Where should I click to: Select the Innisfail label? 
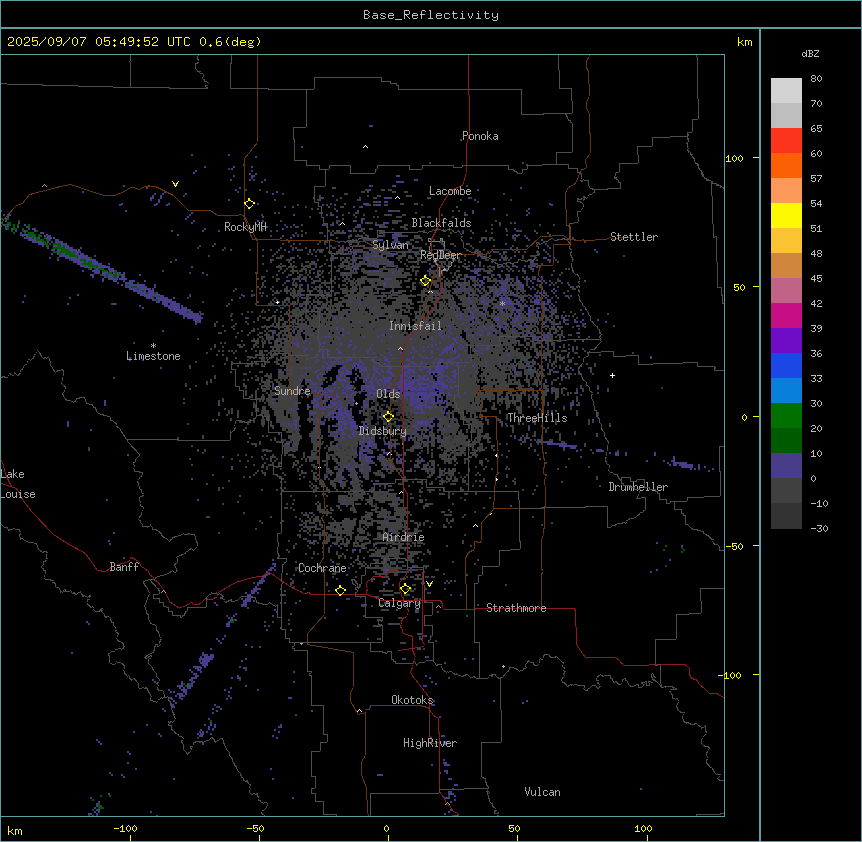(x=416, y=326)
